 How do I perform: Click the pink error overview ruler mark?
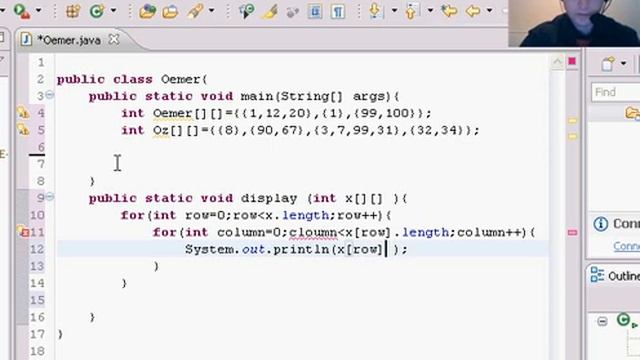coord(573,233)
